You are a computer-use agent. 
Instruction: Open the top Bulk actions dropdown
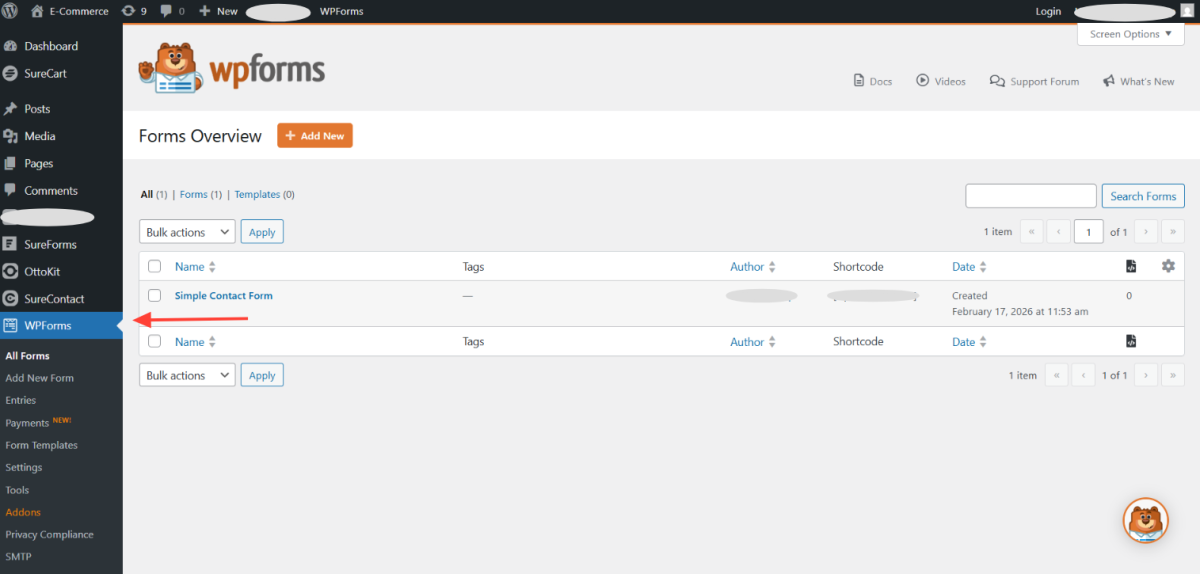click(187, 232)
